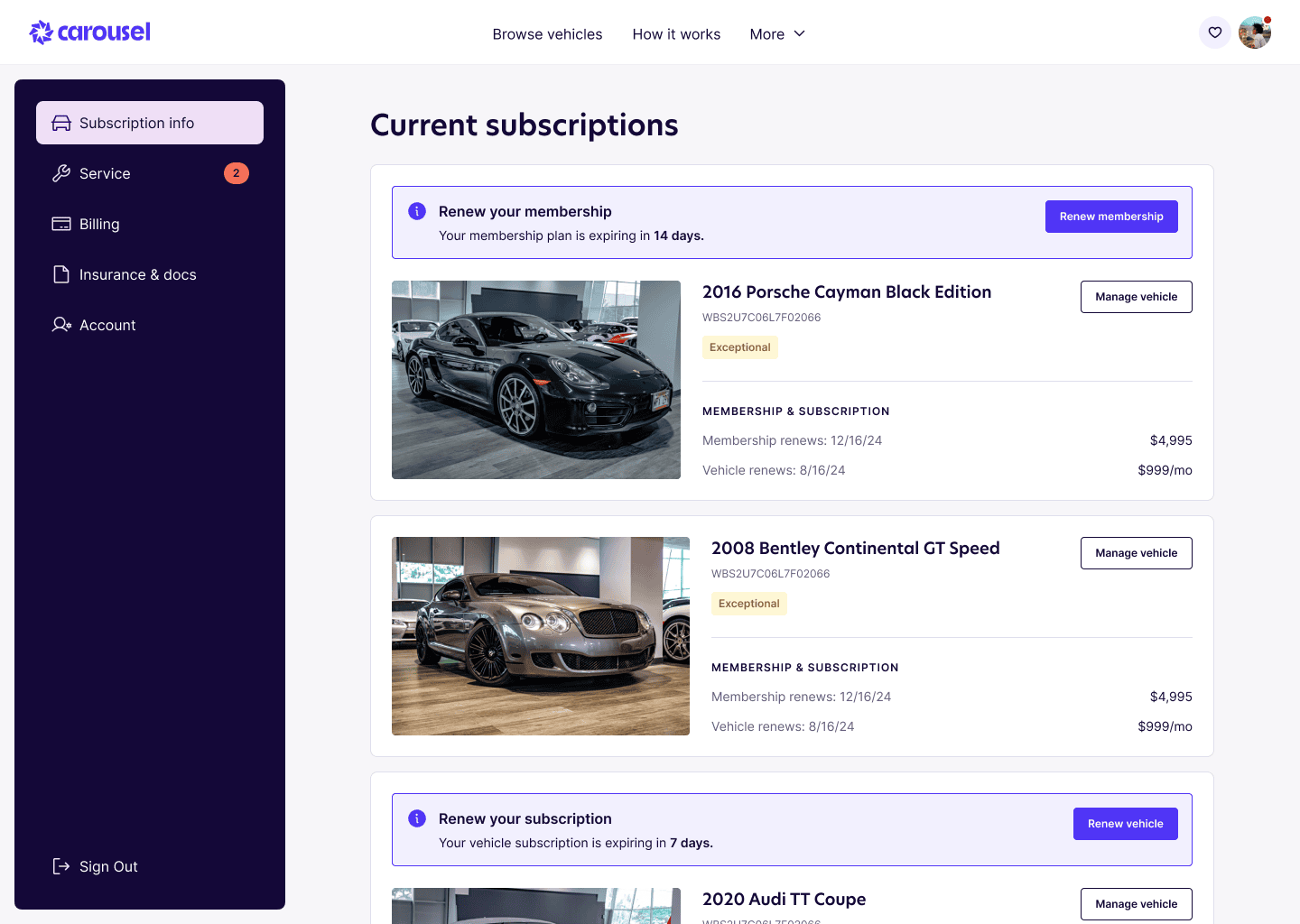This screenshot has height=924, width=1300.
Task: Click the document icon beside Insurance & docs
Action: tap(61, 274)
